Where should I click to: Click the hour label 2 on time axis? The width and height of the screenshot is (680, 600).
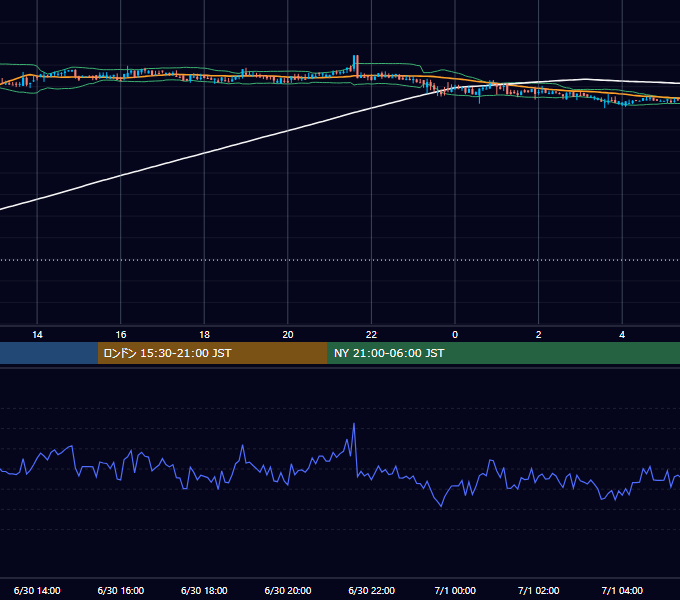(539, 335)
